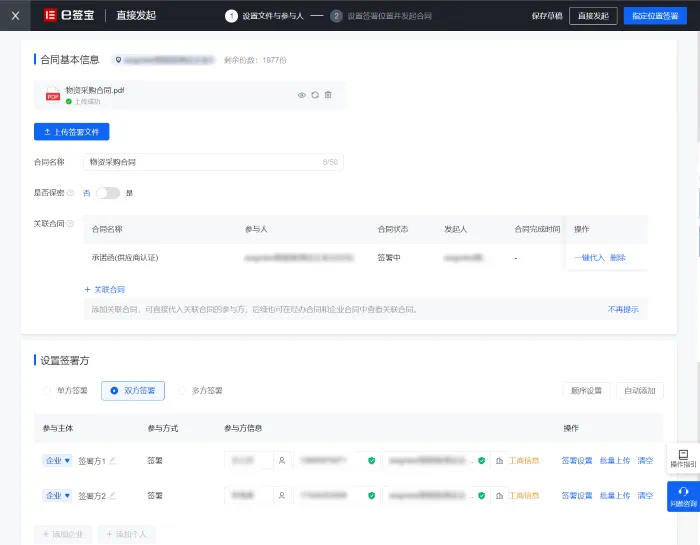
Task: Preview 物资采购合同.pdf with the eye icon
Action: (302, 95)
